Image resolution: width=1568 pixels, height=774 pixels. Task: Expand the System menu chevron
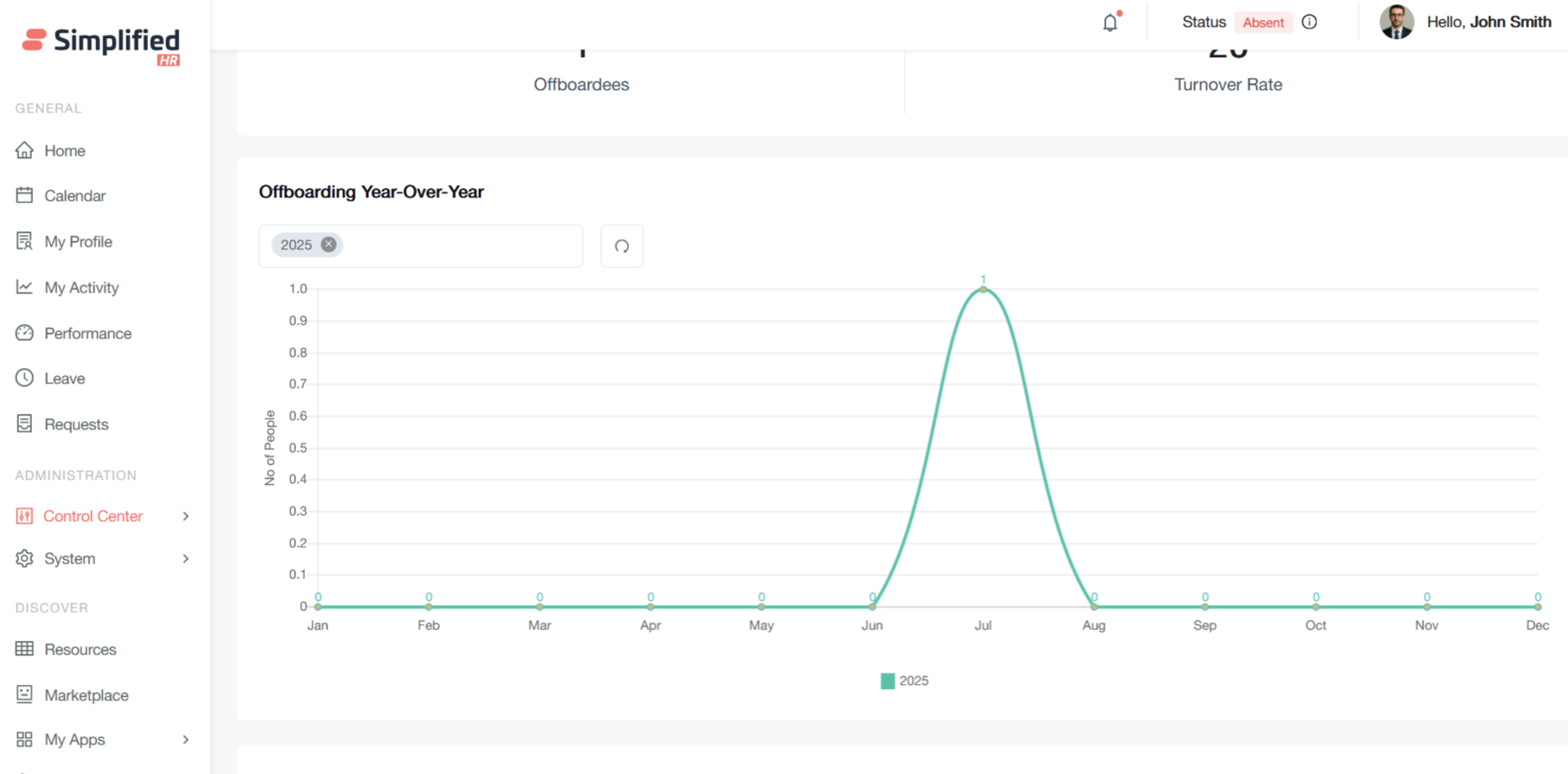(x=185, y=558)
